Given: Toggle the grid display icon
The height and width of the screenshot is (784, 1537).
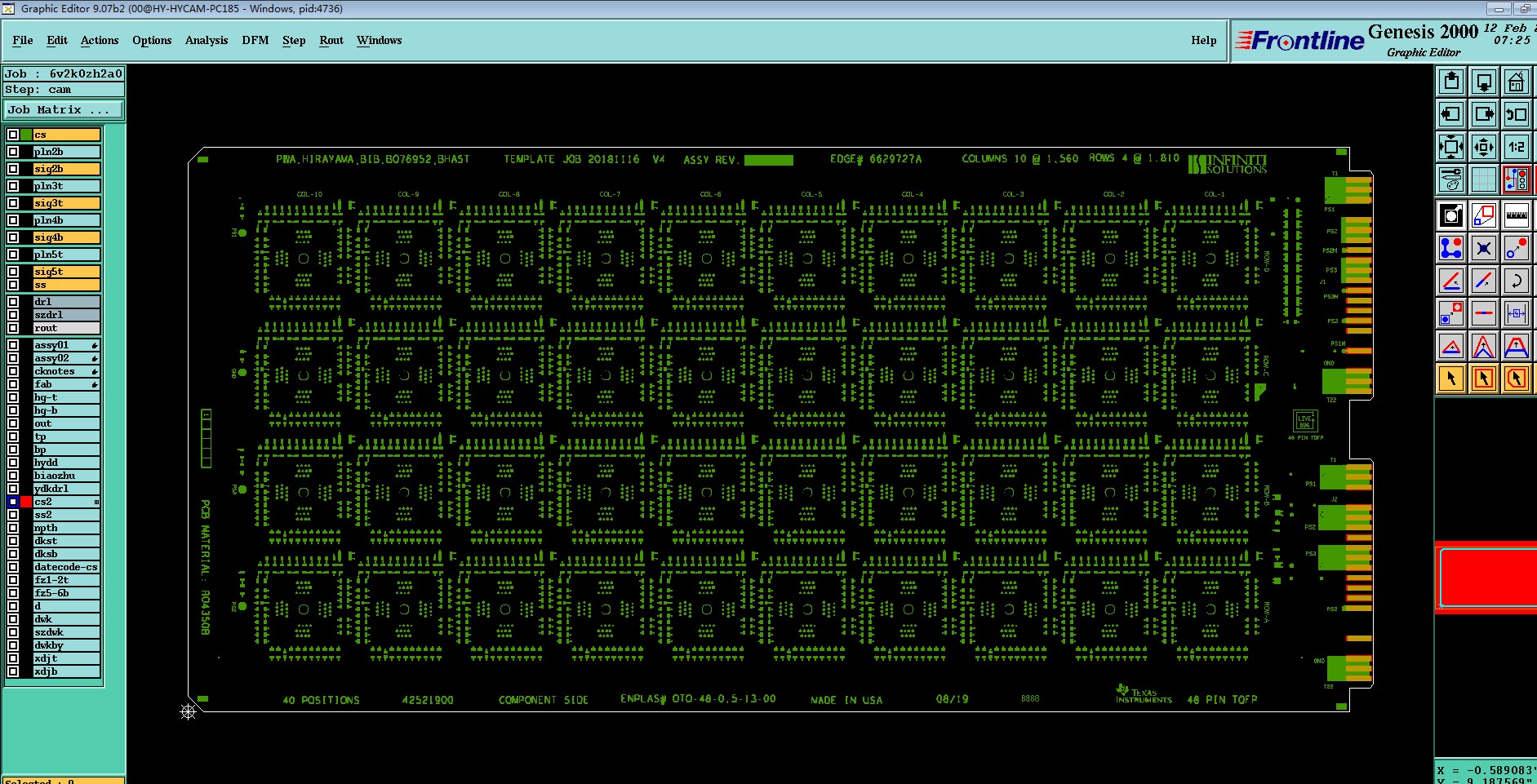Looking at the screenshot, I should [1484, 179].
